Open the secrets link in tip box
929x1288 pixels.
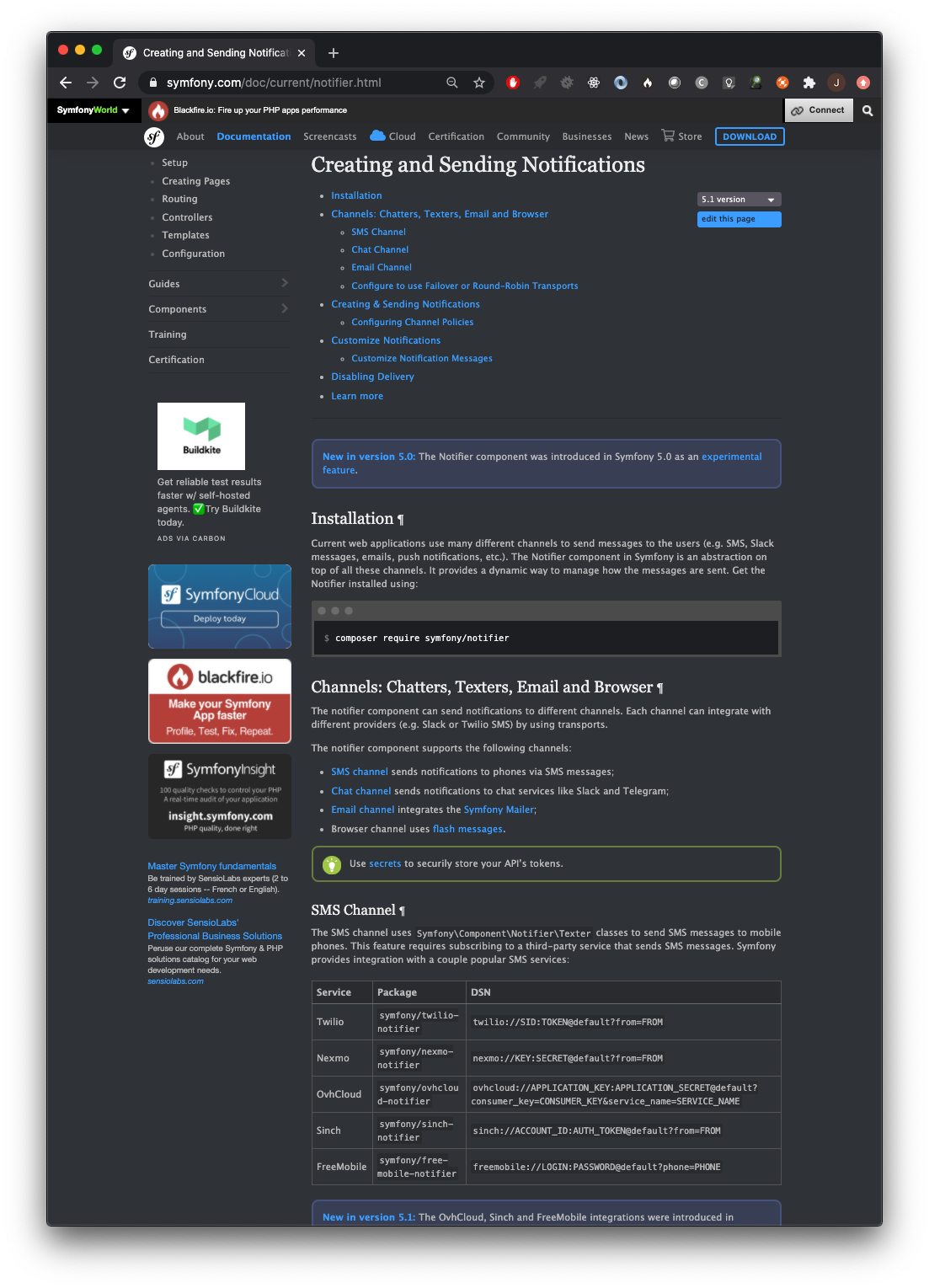(385, 863)
